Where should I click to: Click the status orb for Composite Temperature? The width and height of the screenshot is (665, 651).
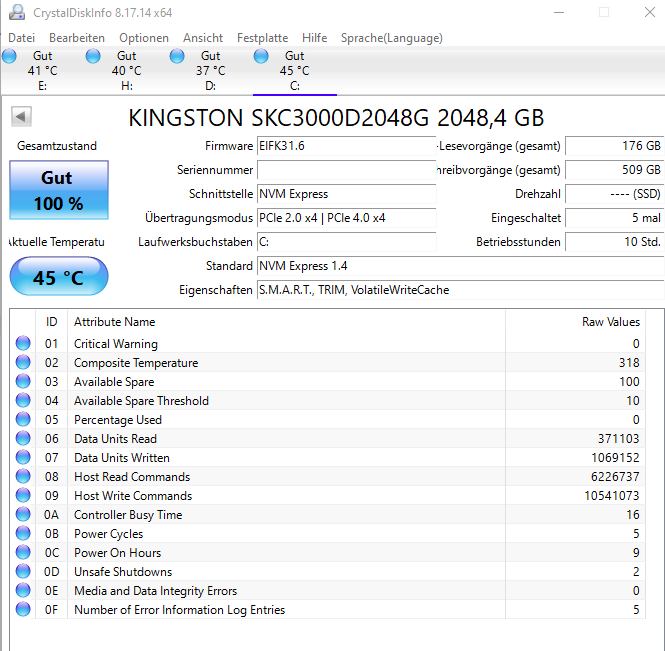pos(23,362)
